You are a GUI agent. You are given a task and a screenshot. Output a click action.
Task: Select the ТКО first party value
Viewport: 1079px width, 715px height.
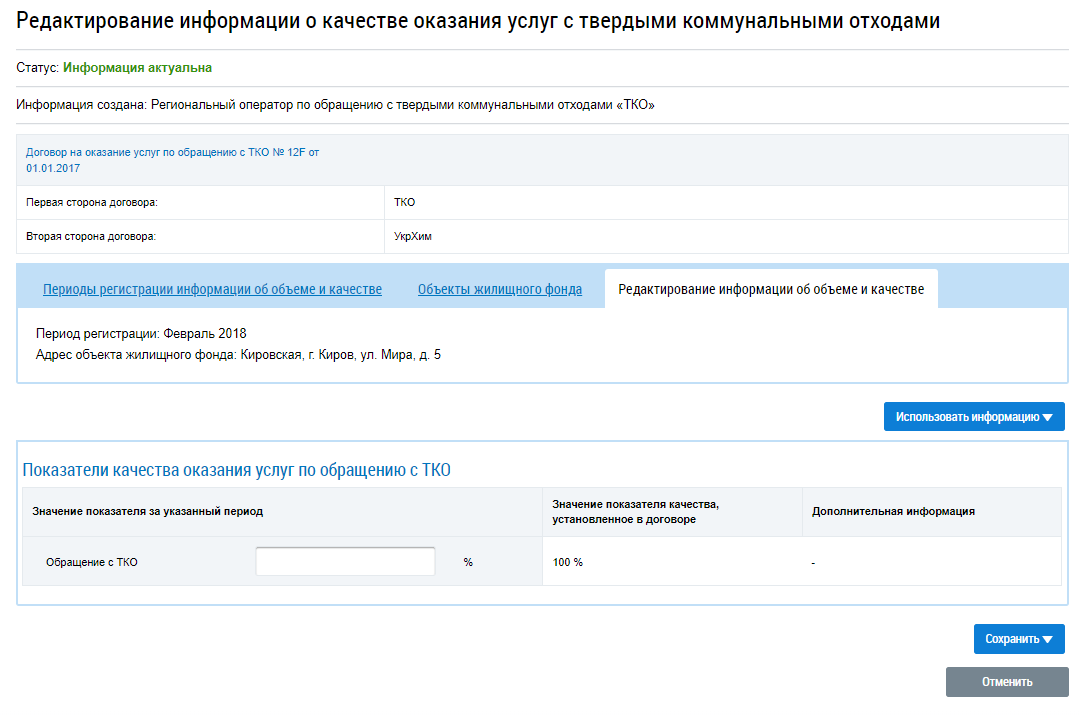tap(405, 202)
